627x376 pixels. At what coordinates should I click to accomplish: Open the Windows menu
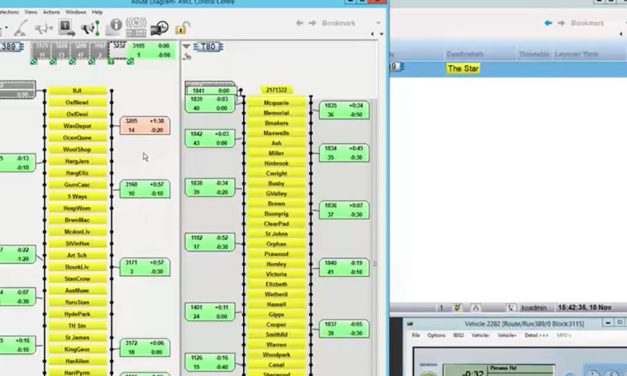(76, 12)
